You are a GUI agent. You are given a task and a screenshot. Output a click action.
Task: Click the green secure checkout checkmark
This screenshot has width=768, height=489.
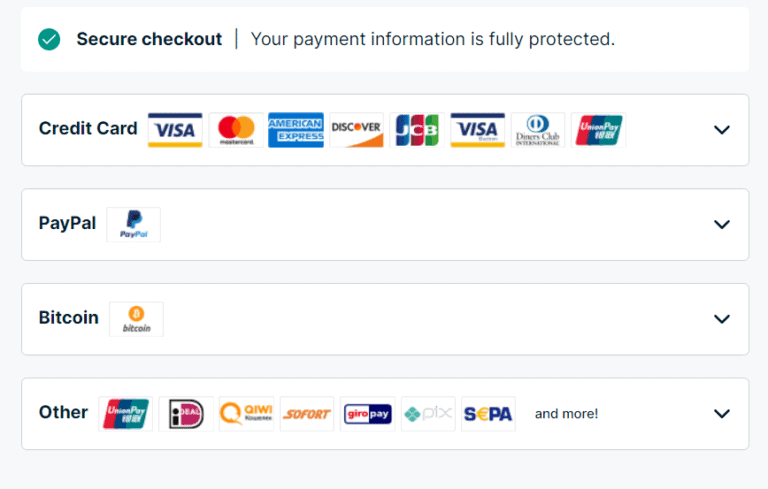click(49, 40)
